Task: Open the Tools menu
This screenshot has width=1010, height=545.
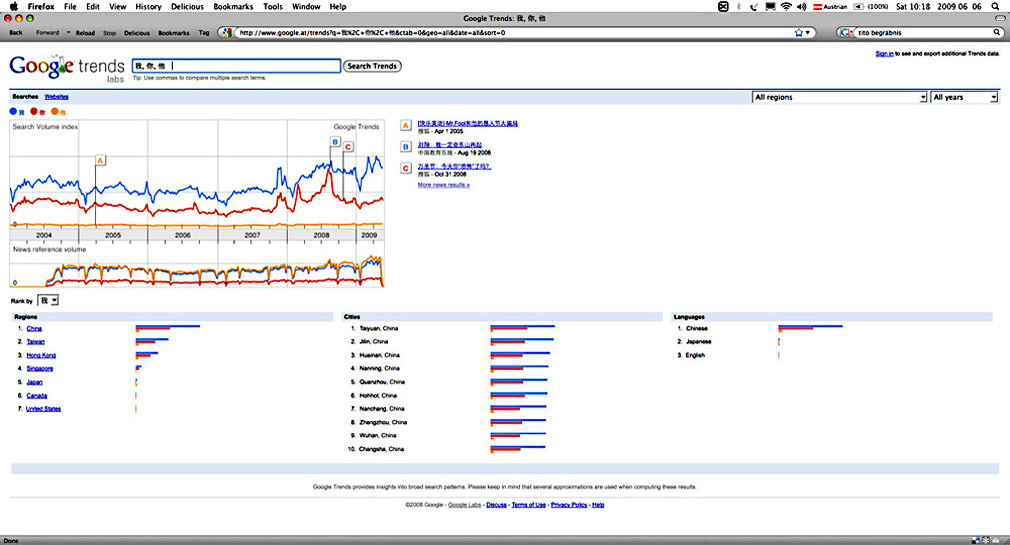Action: (x=272, y=6)
